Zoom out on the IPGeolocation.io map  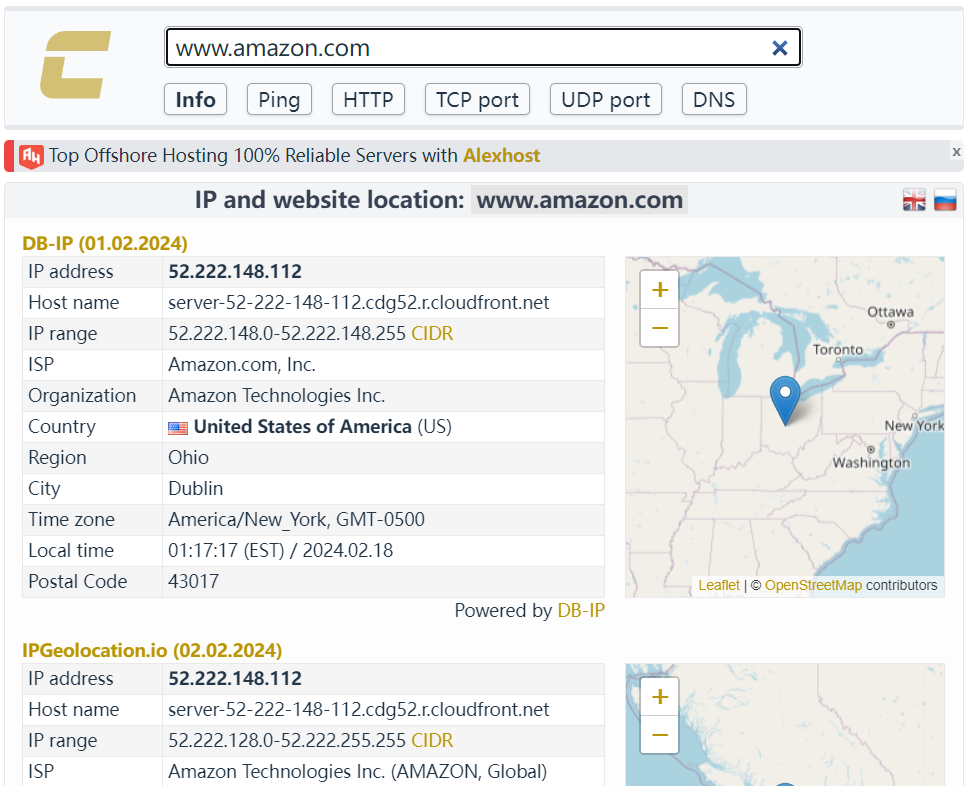660,735
